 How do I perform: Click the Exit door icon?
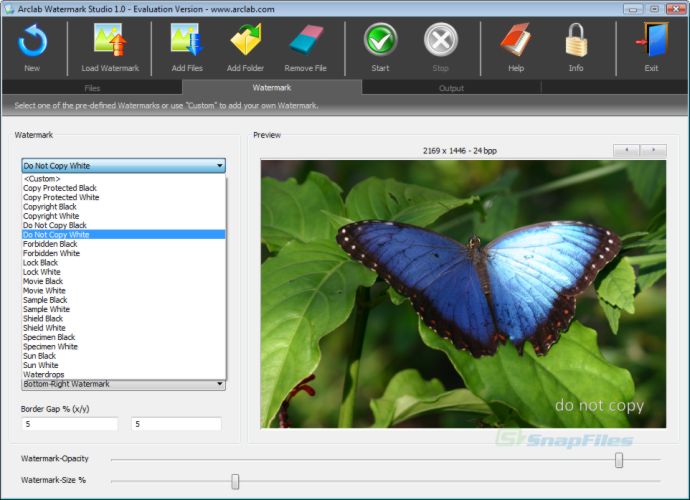coord(651,40)
